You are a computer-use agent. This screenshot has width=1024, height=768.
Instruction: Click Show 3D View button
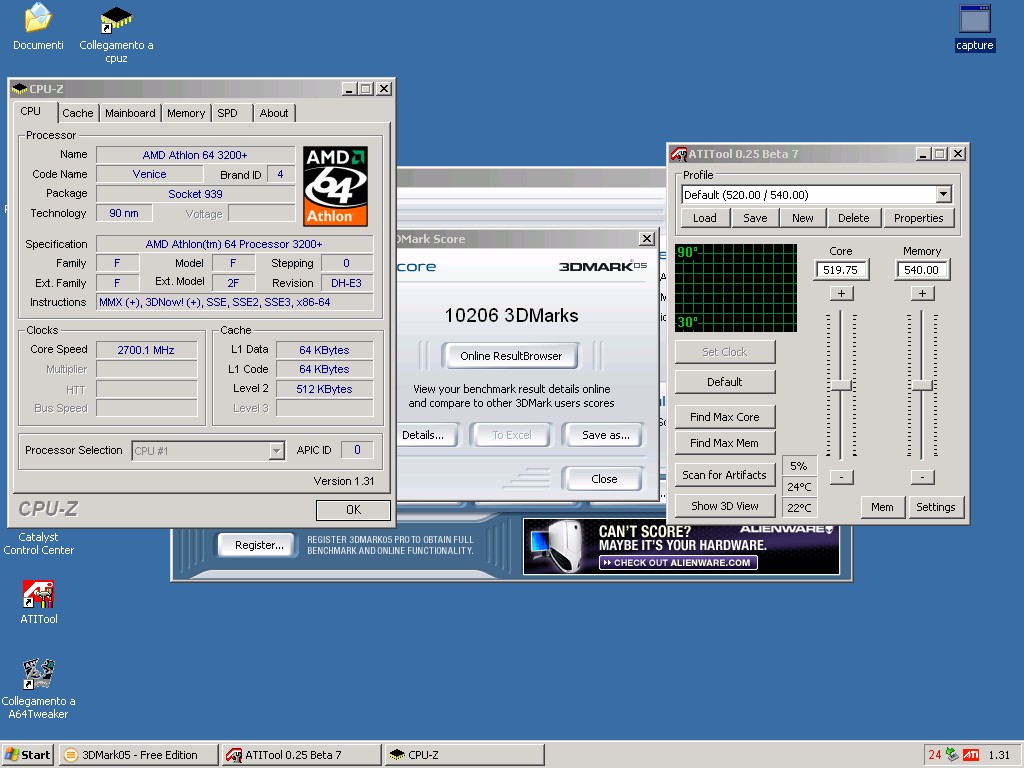(725, 506)
